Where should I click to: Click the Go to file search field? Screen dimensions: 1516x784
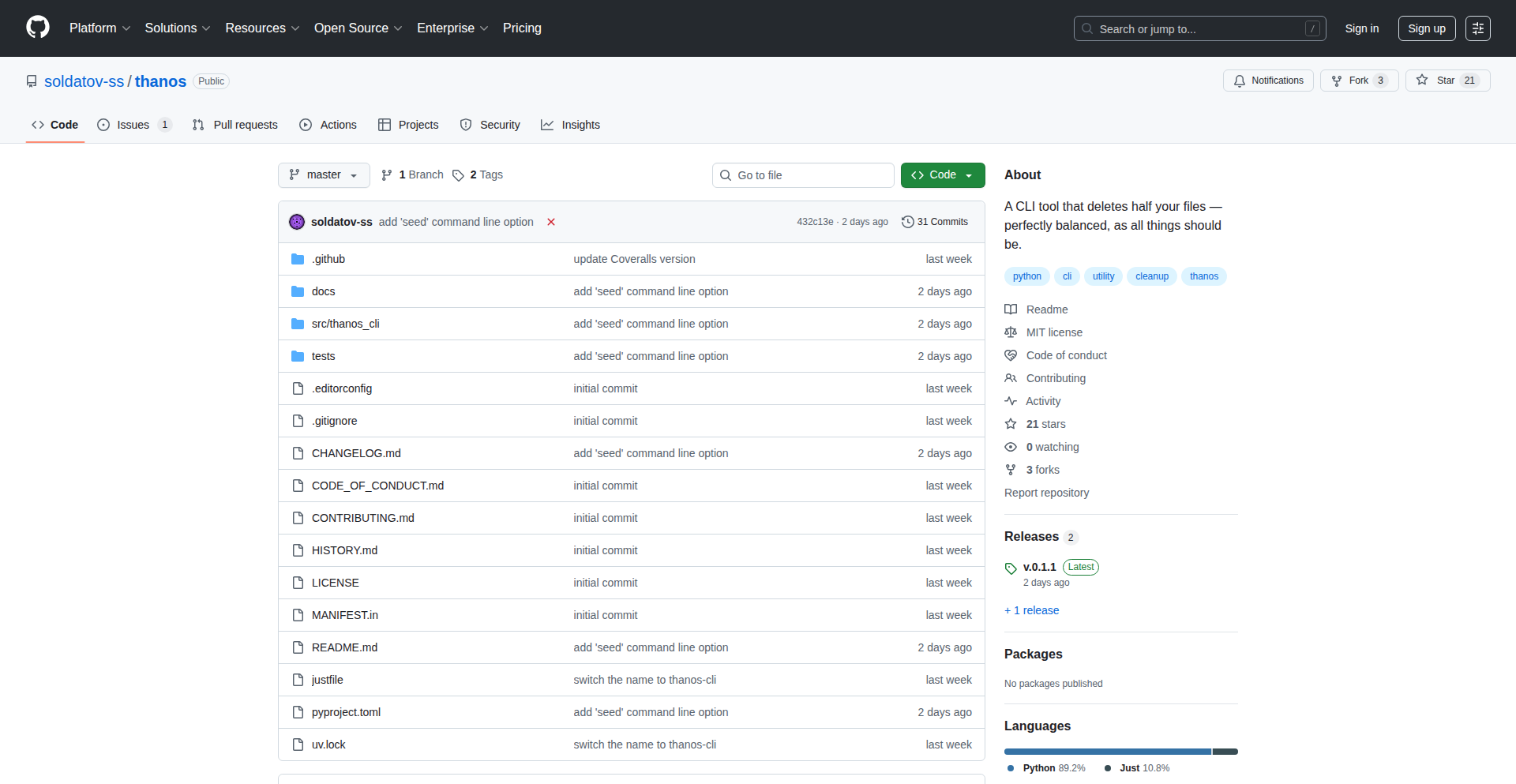[x=803, y=175]
